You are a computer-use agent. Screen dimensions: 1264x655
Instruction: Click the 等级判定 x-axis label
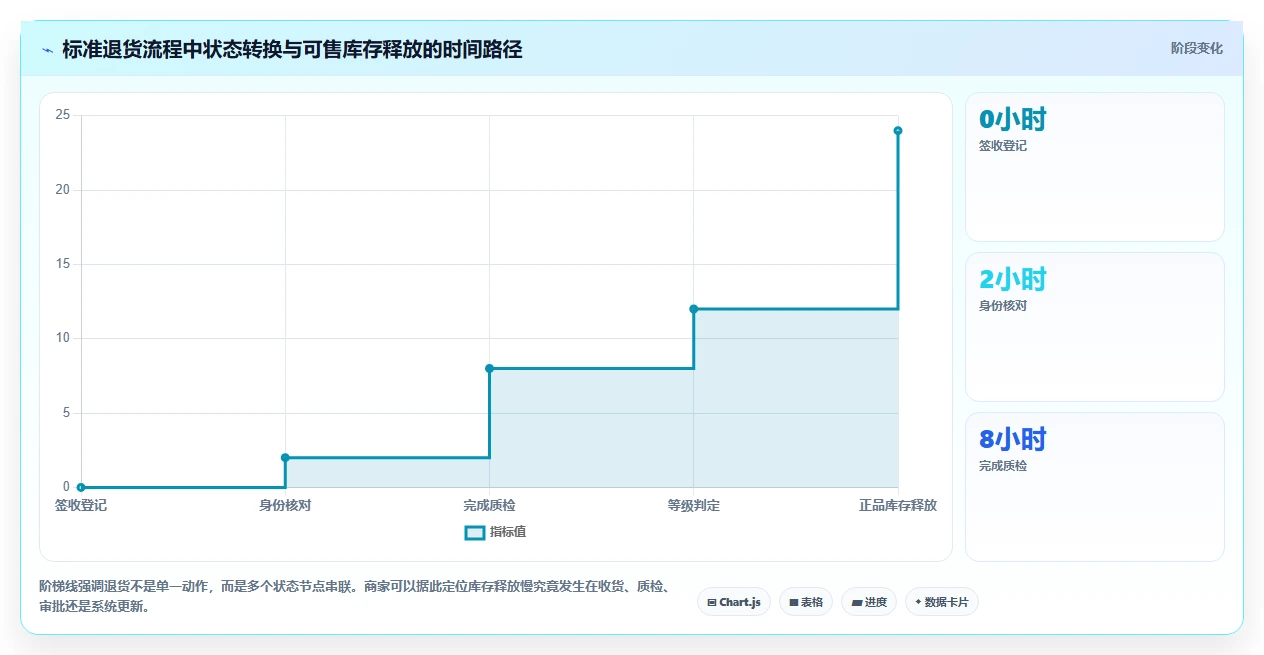(694, 506)
